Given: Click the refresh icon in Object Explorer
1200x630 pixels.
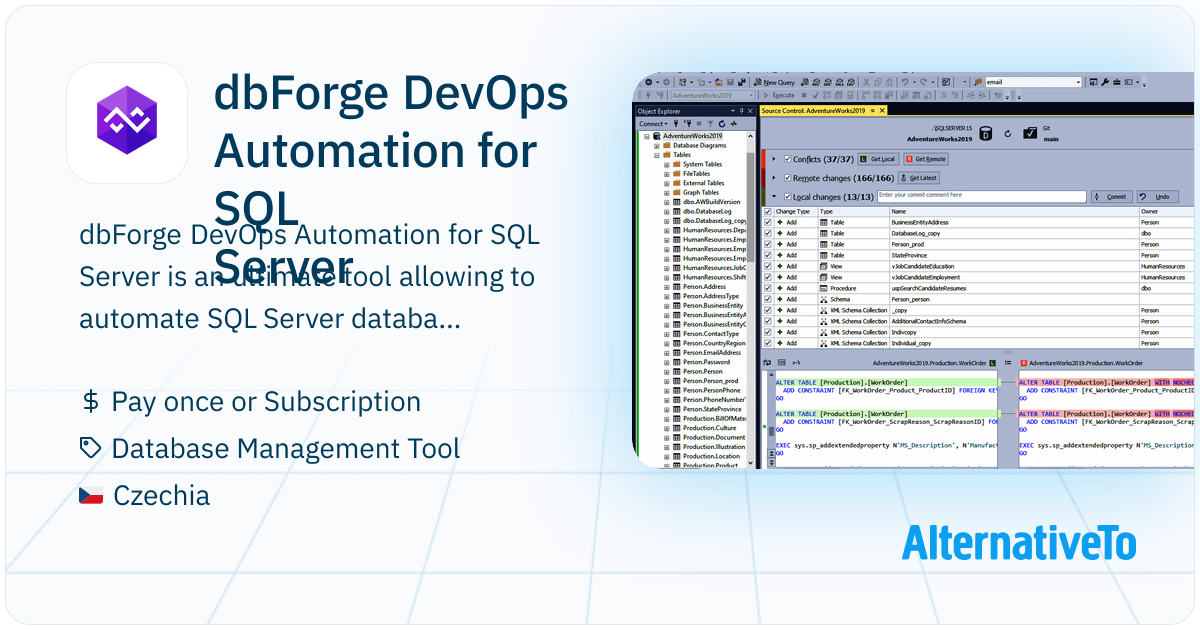Looking at the screenshot, I should click(721, 124).
